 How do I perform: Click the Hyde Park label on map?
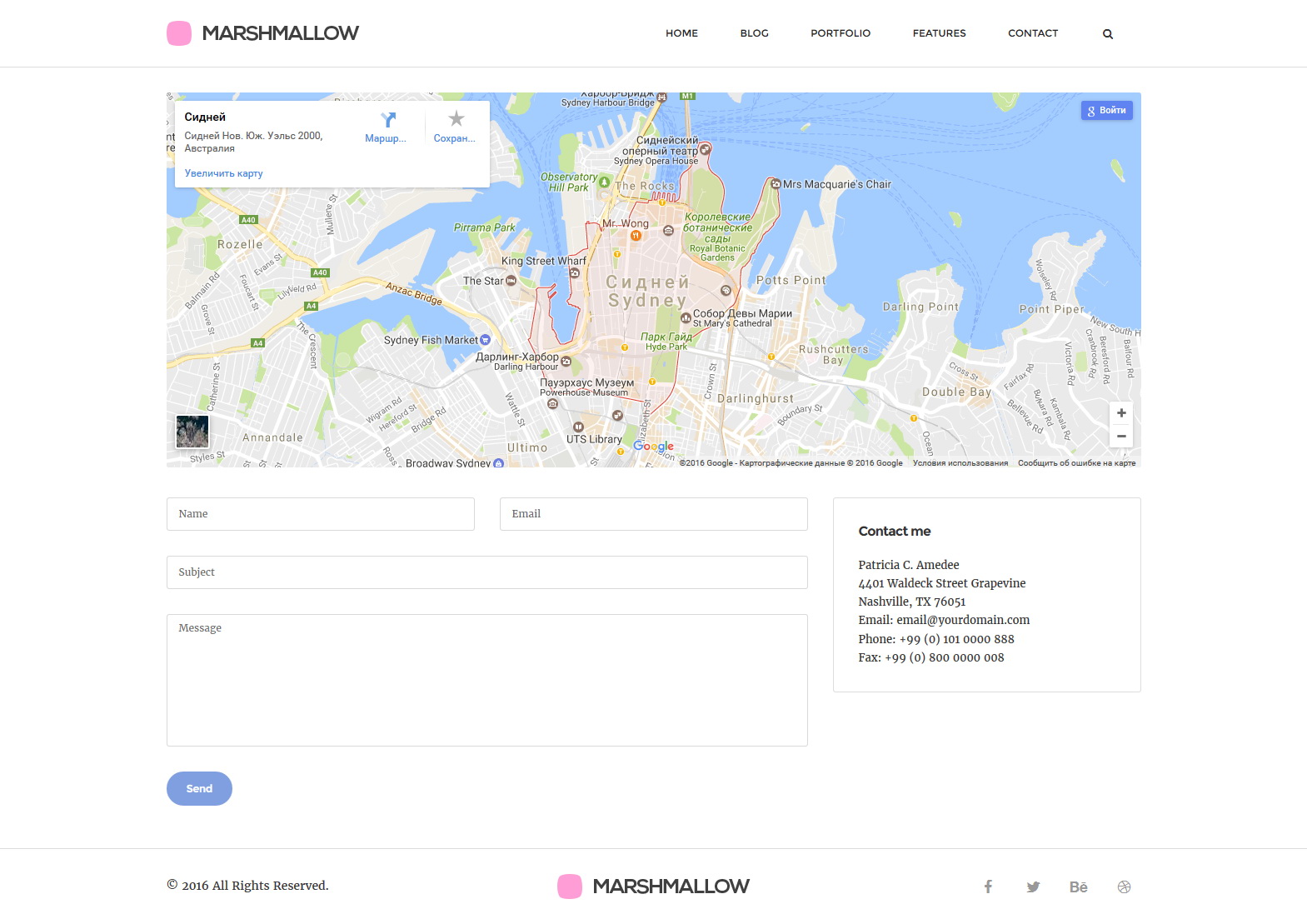(666, 347)
